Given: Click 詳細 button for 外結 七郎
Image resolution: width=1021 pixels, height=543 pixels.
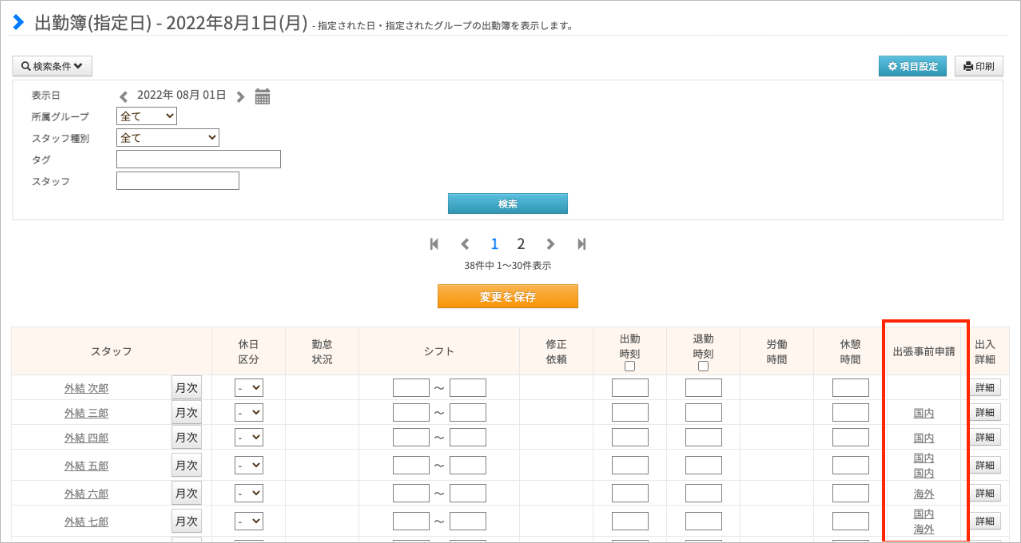Looking at the screenshot, I should (985, 521).
